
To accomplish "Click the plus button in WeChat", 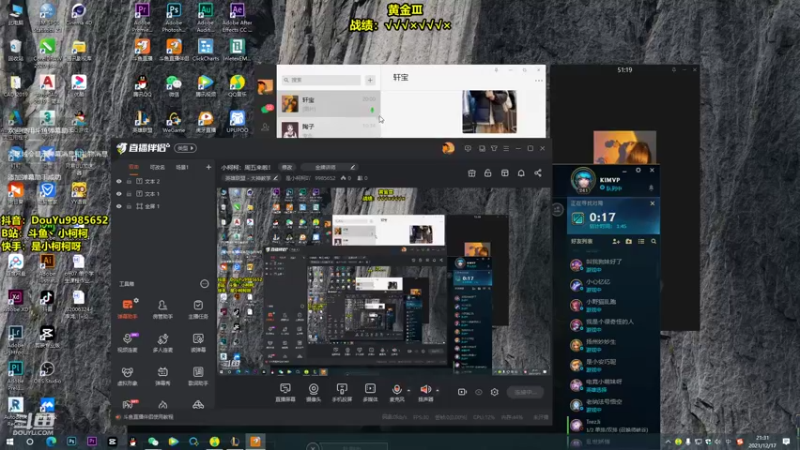I will 370,80.
